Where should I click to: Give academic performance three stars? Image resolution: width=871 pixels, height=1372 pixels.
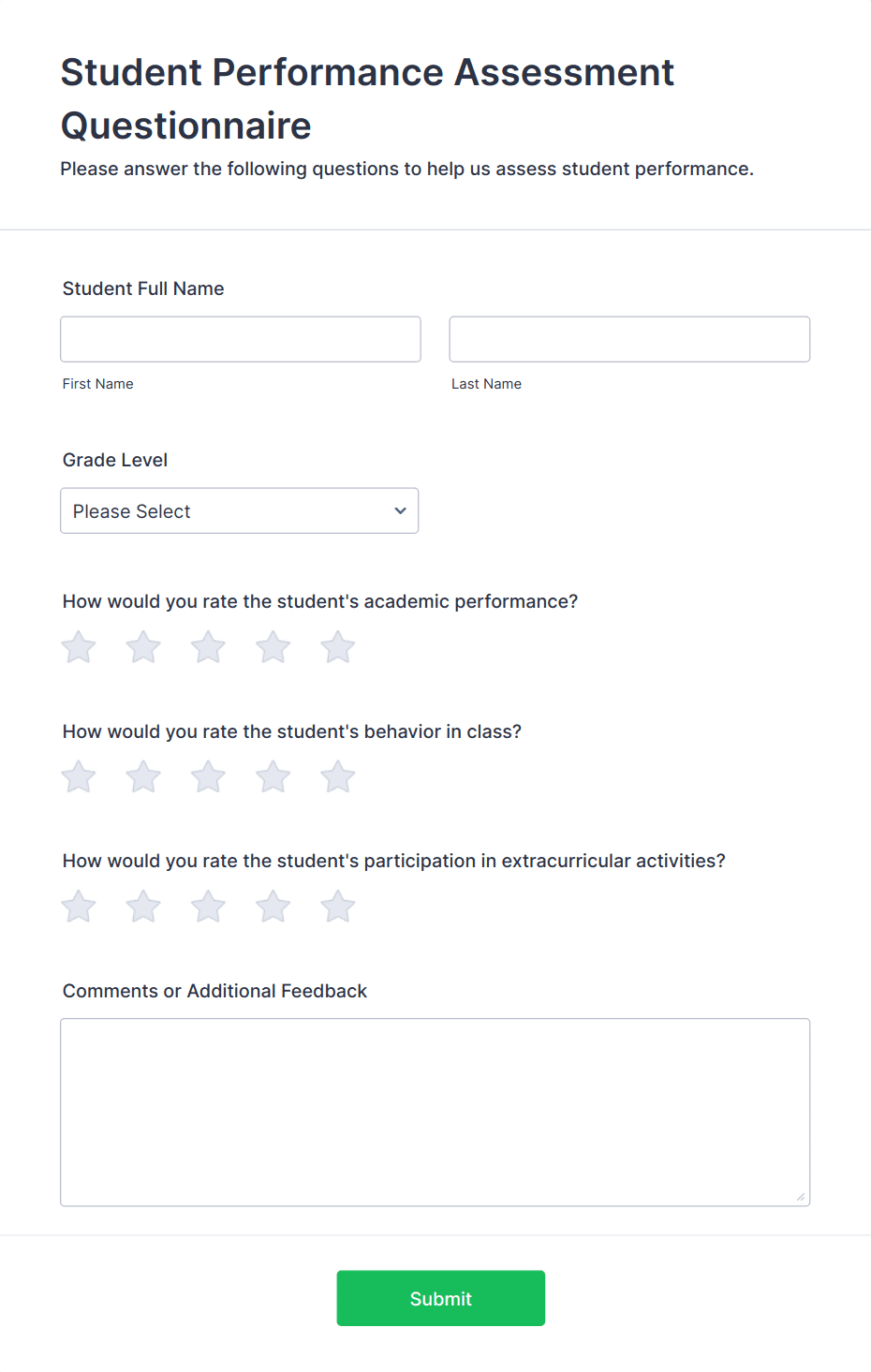(208, 647)
